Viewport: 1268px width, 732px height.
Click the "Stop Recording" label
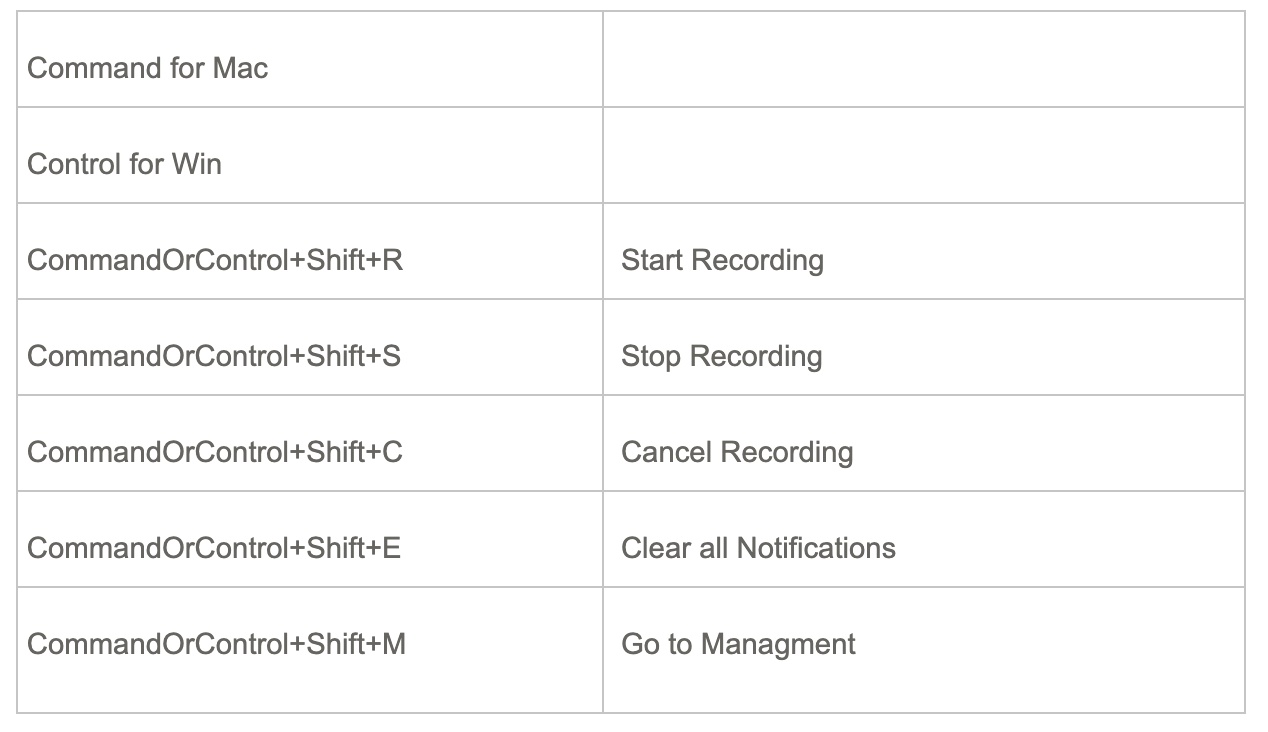[x=721, y=356]
